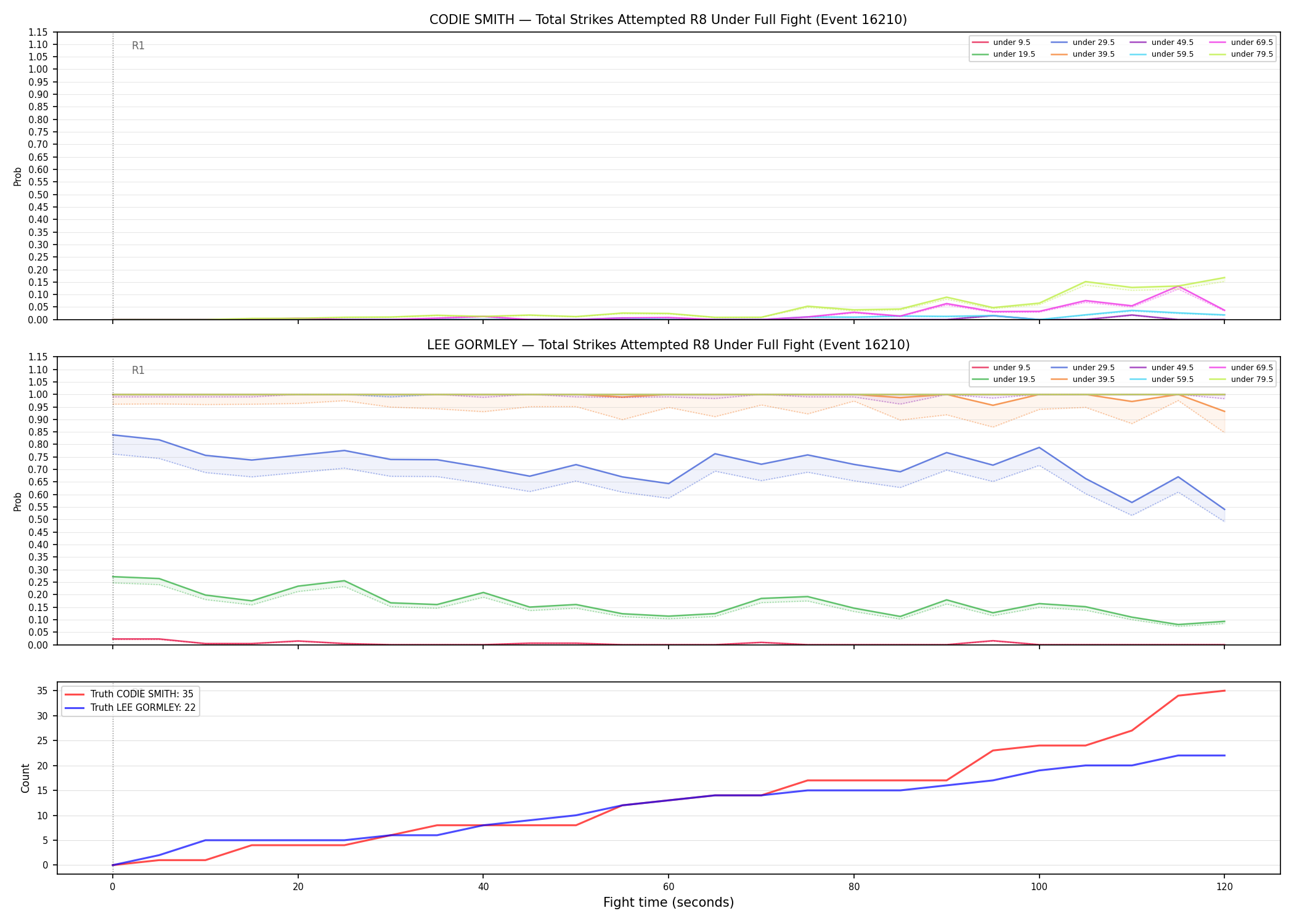1294x924 pixels.
Task: Click the 'Fight time (seconds)' axis label
Action: point(669,902)
